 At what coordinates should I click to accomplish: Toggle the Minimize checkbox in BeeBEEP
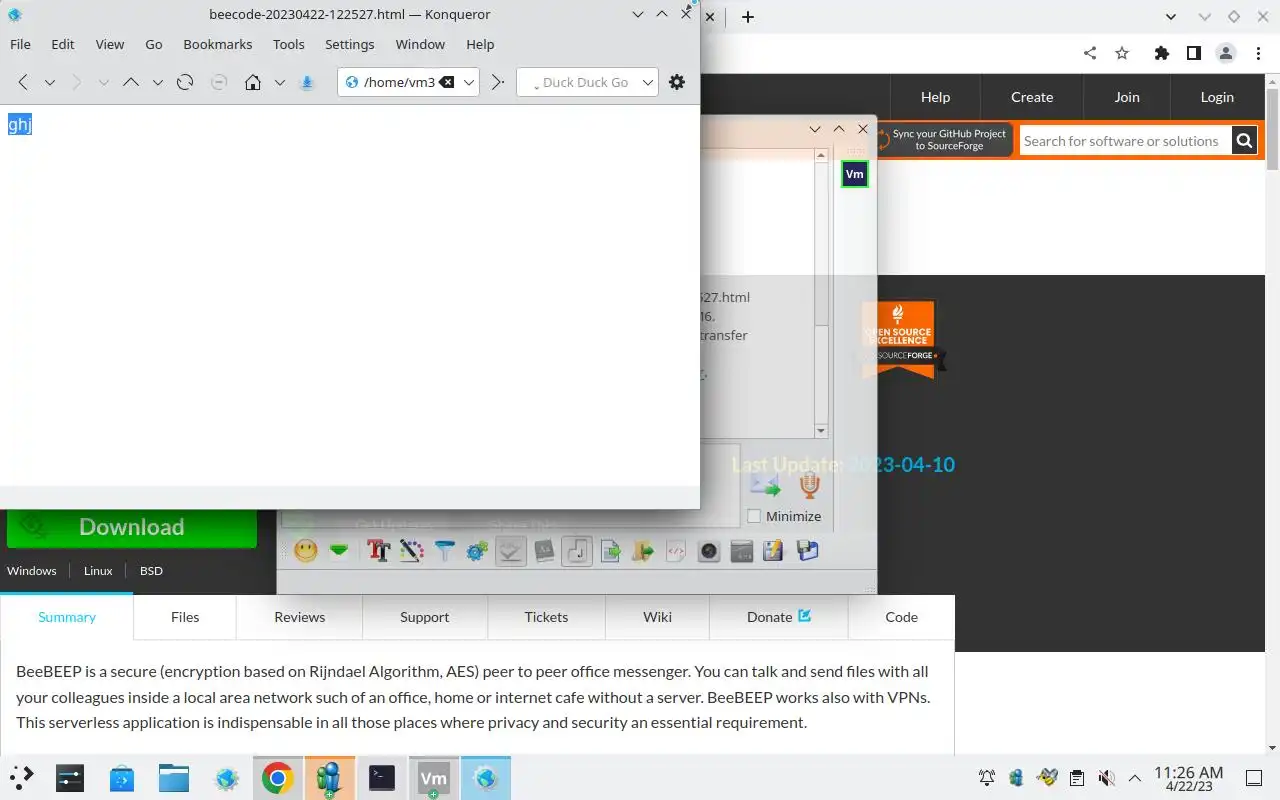(x=755, y=516)
